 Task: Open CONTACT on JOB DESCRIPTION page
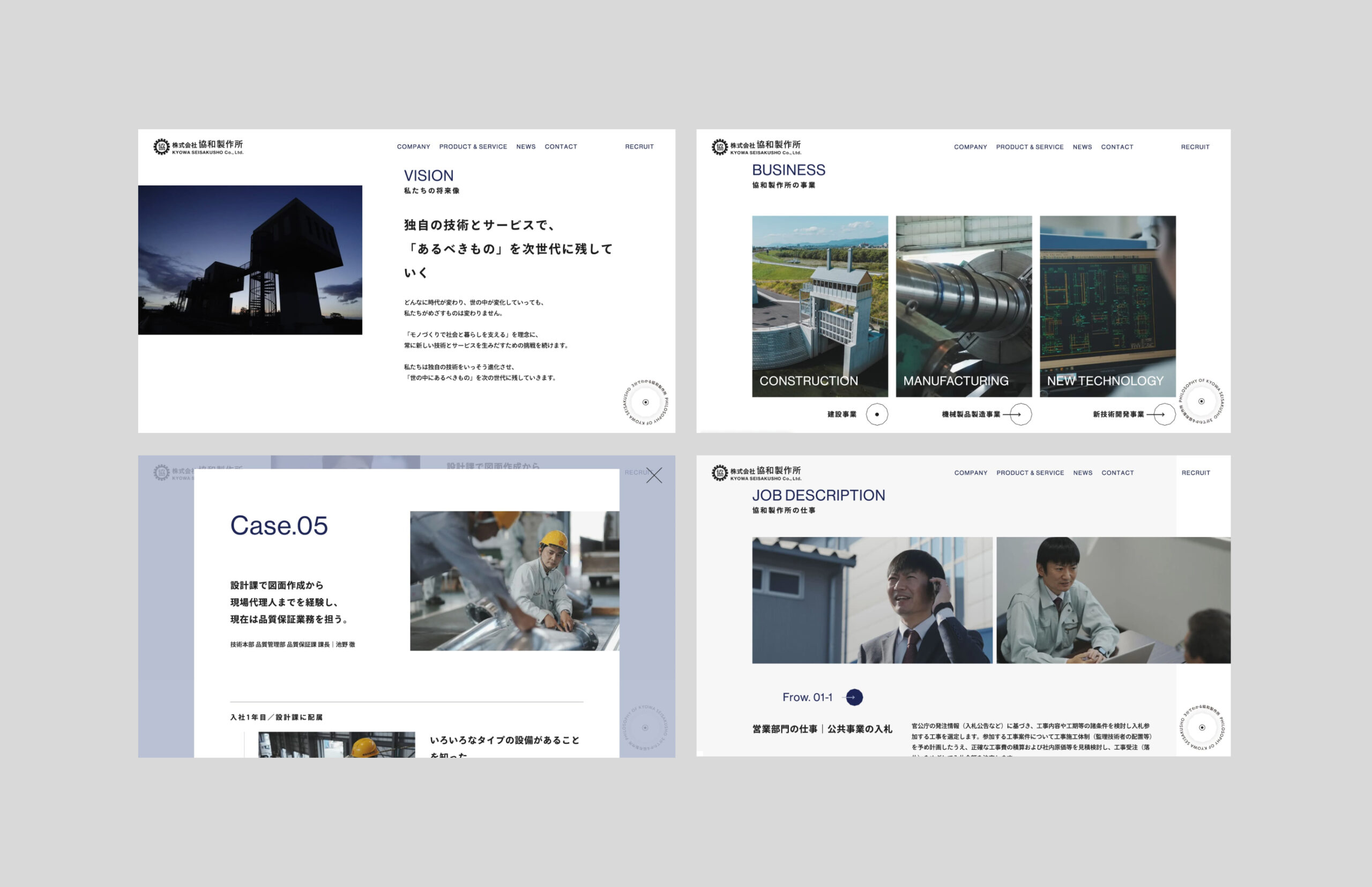1117,473
